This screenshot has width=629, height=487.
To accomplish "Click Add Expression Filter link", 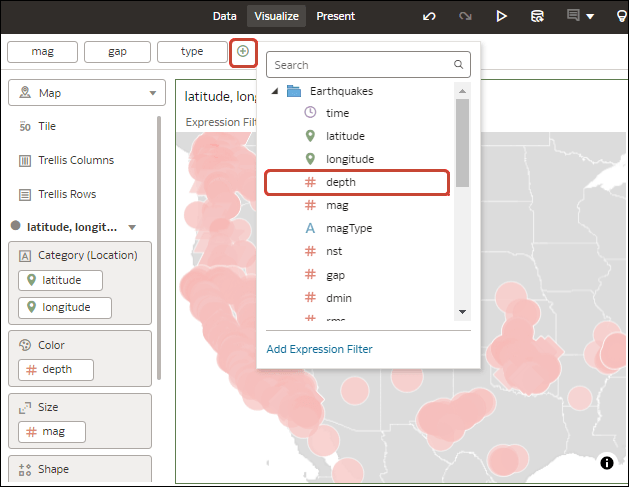I will click(x=319, y=349).
